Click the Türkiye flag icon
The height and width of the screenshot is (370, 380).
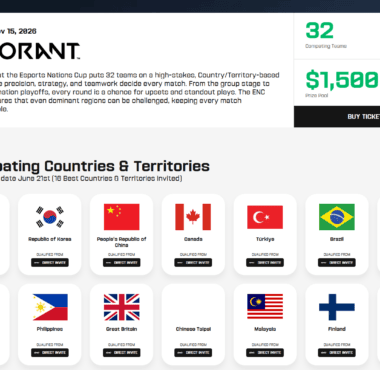265,217
